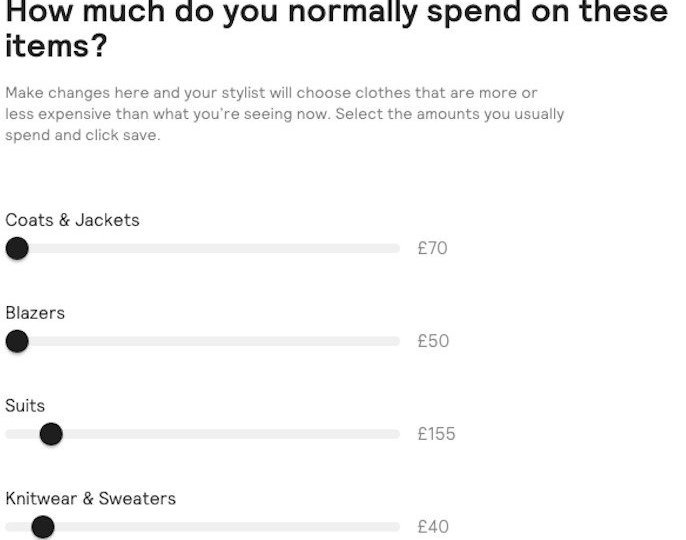Click the Blazers slider handle
686x540 pixels.
click(17, 341)
